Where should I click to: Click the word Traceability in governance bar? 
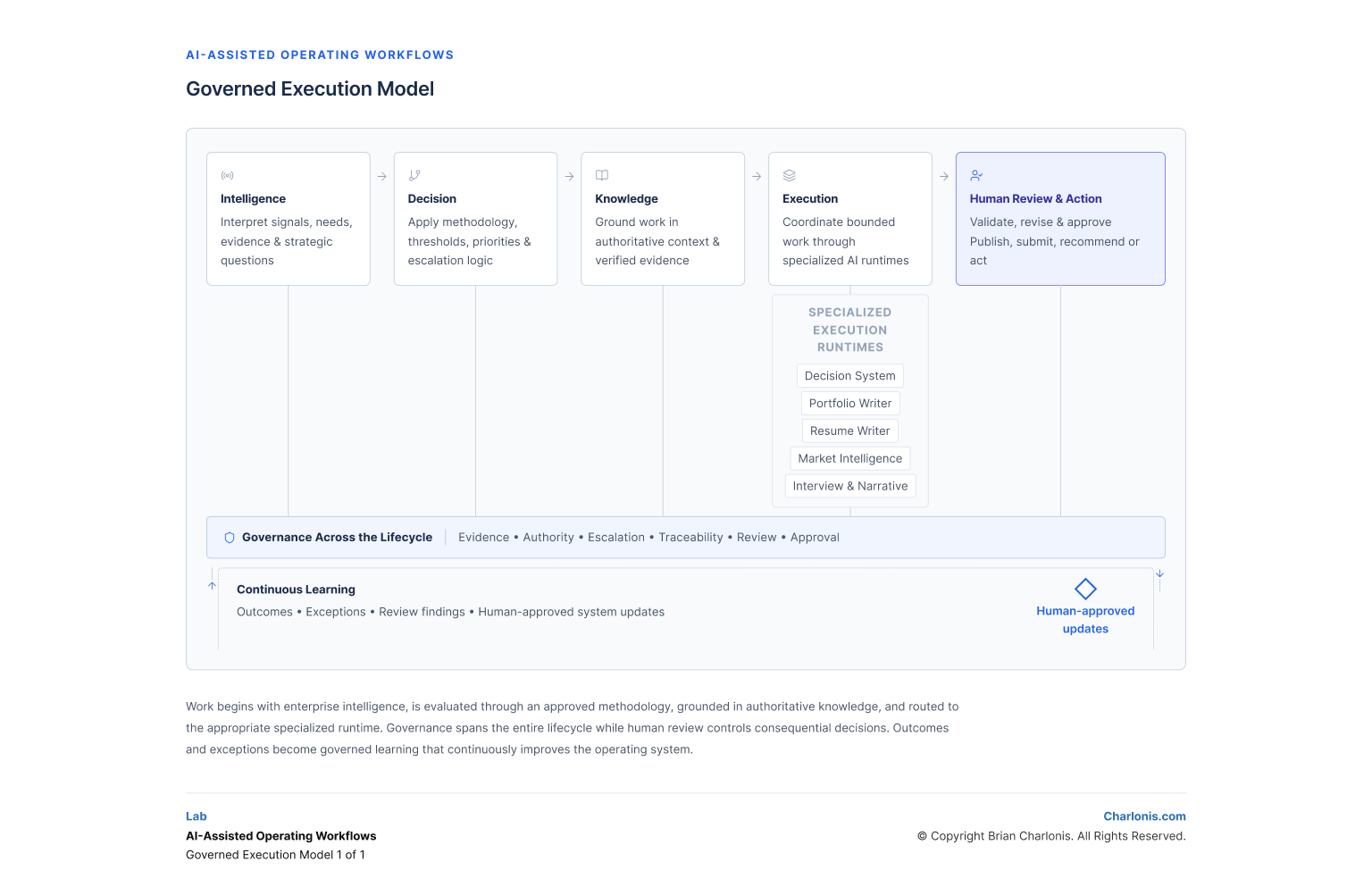coord(690,538)
